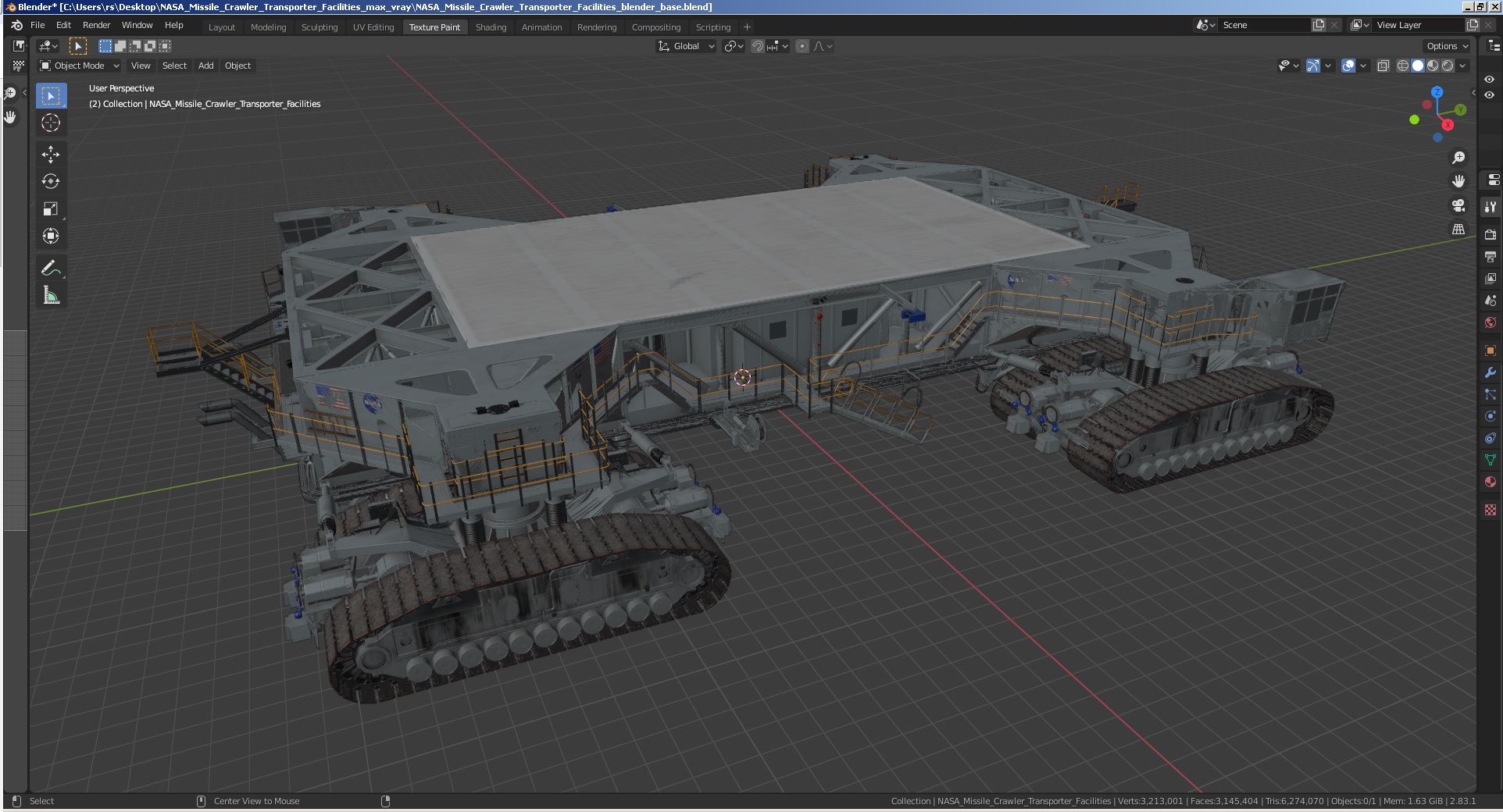Open the viewport Object menu
The height and width of the screenshot is (812, 1503).
pos(238,66)
